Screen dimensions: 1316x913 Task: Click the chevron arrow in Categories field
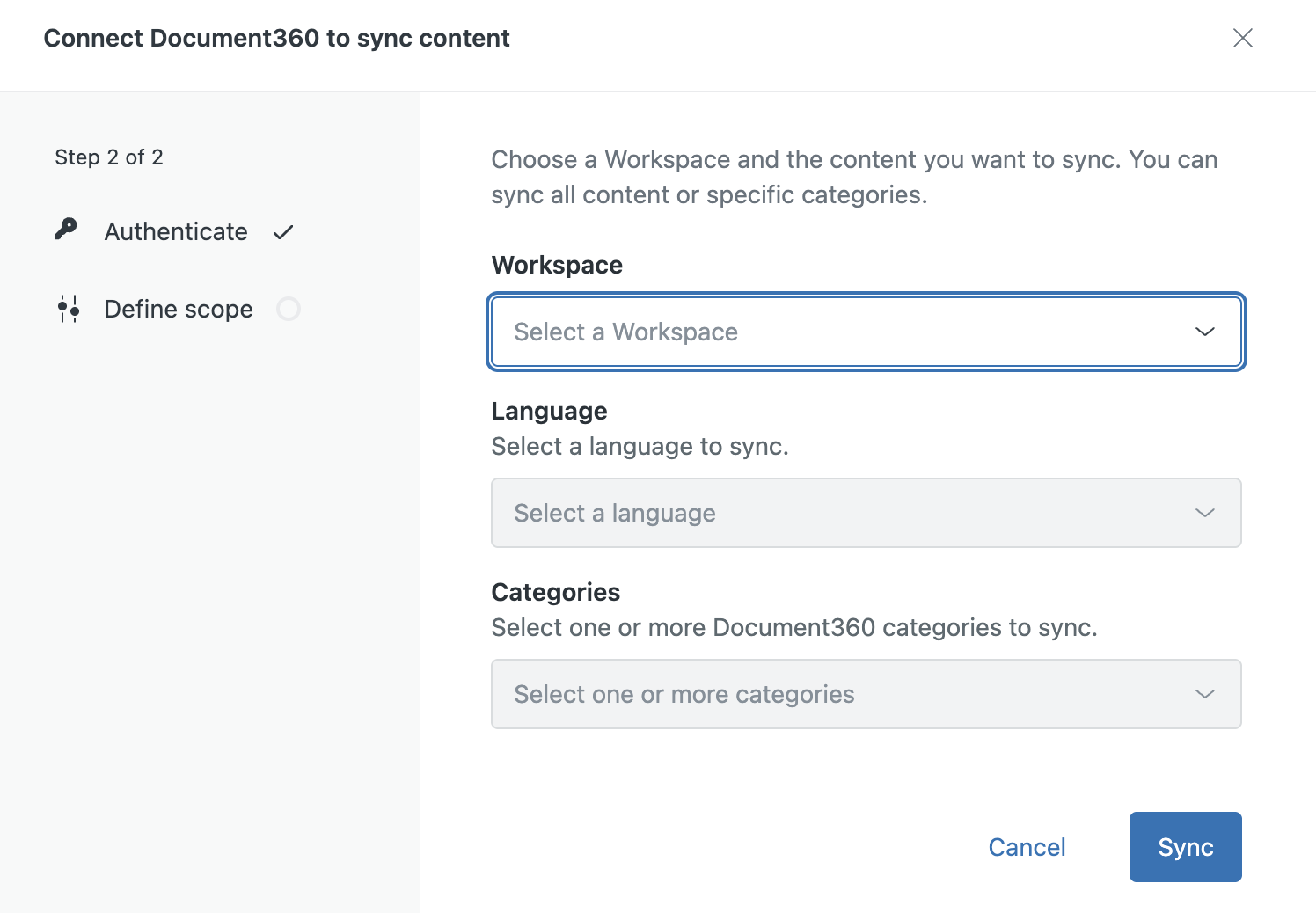tap(1204, 694)
